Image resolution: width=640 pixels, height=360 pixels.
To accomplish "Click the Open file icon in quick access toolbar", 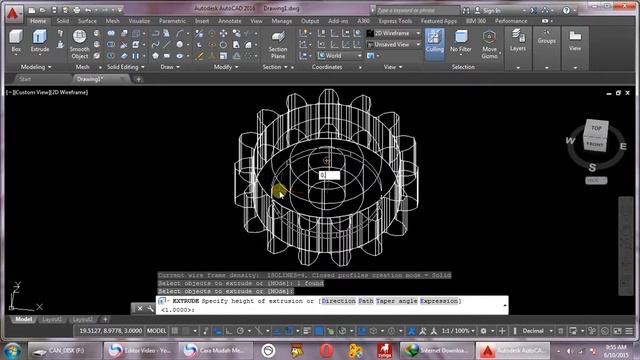I will (x=42, y=10).
